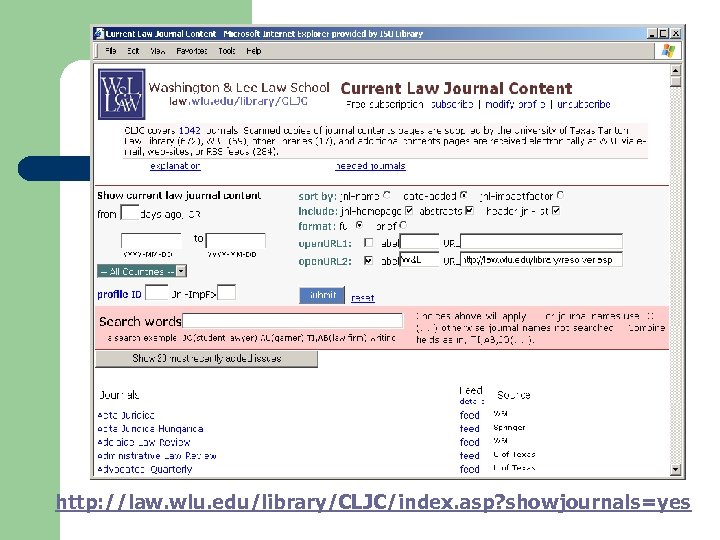This screenshot has height=540, width=720.
Task: Disable the openURL2 checkbox
Action: (368, 260)
